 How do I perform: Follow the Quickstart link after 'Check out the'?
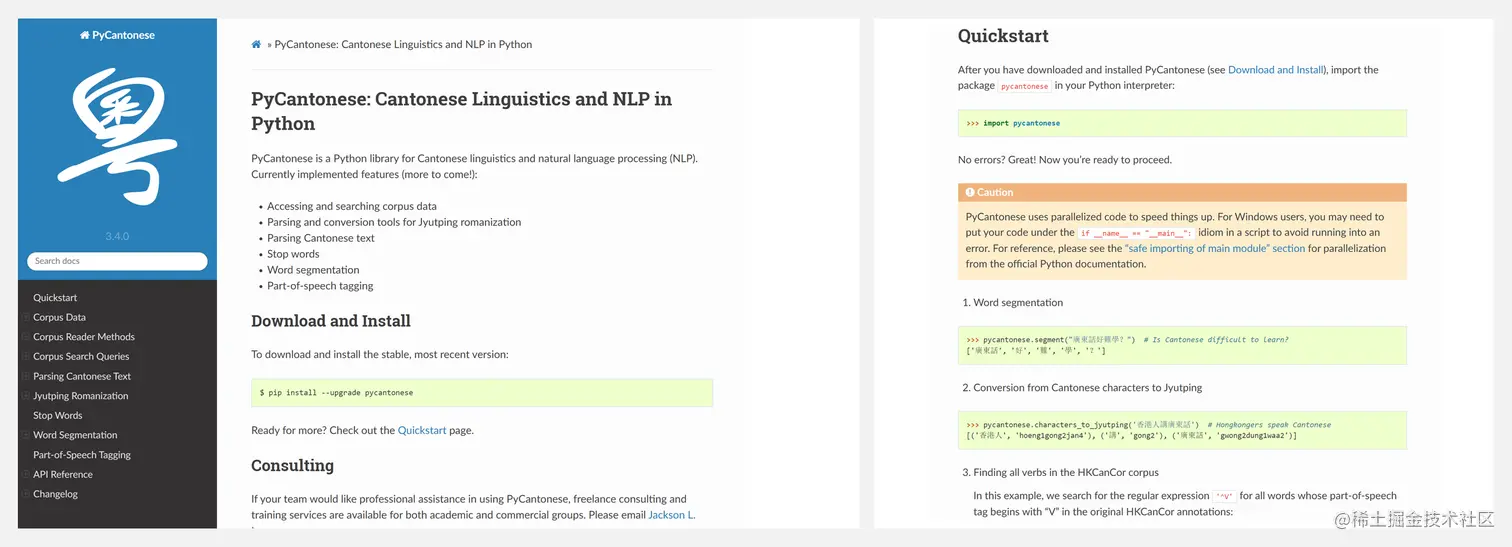coord(421,430)
